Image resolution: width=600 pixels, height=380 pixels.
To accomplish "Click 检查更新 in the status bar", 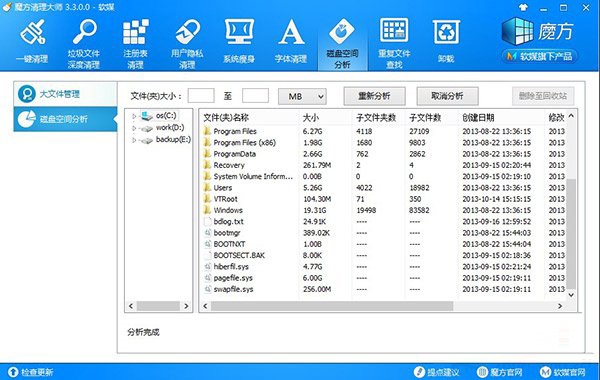I will pyautogui.click(x=31, y=372).
